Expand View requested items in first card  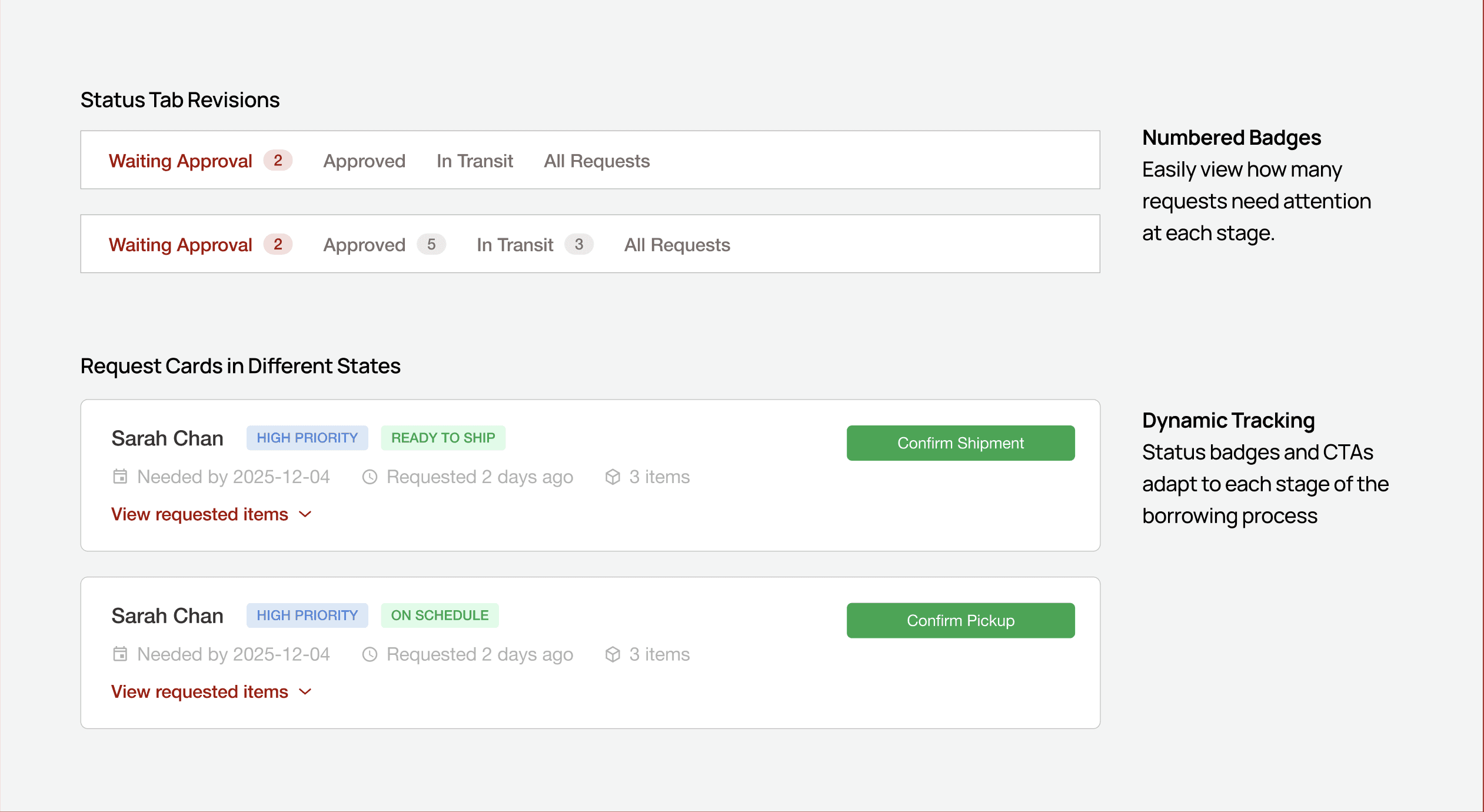click(x=200, y=514)
